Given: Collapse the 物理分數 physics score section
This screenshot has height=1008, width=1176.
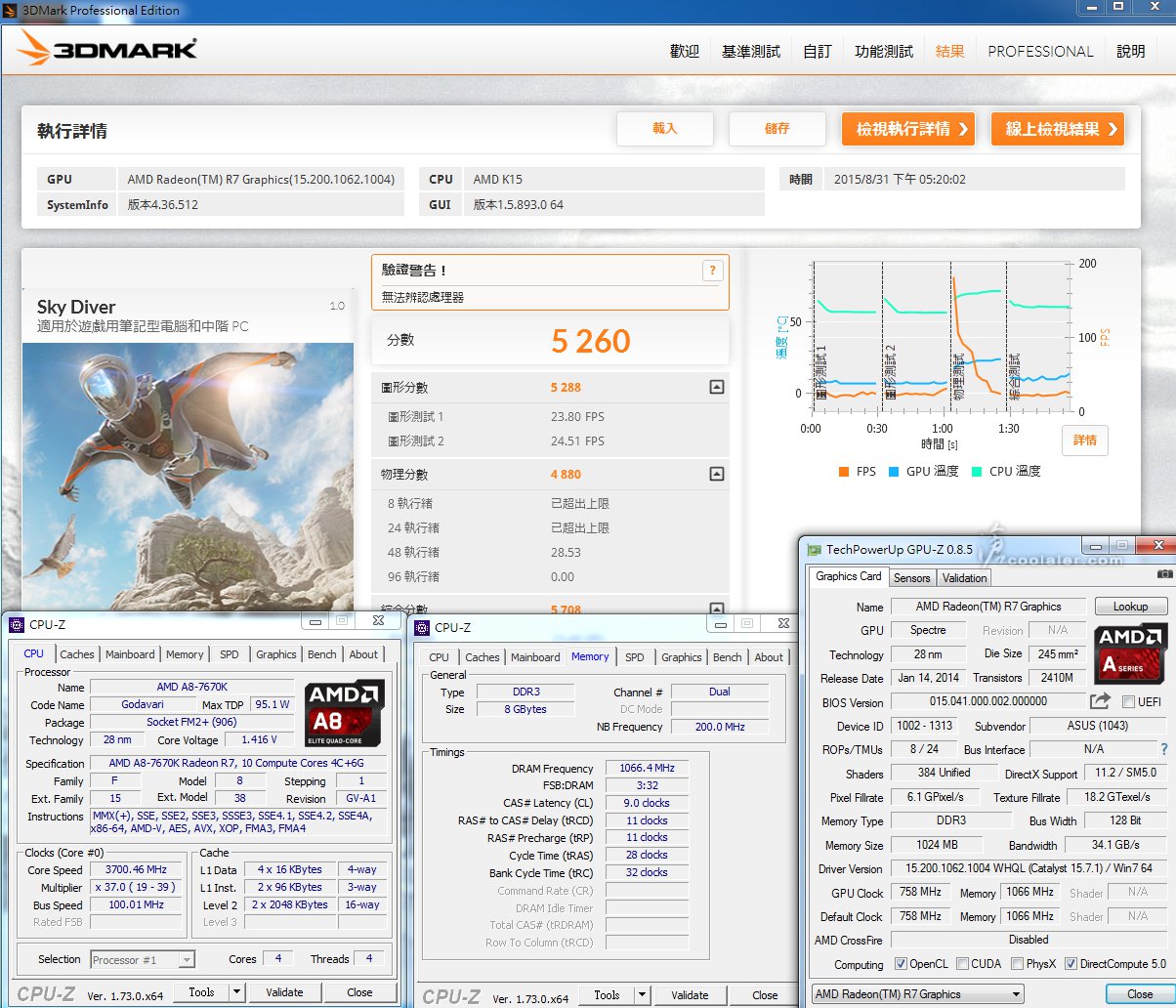Looking at the screenshot, I should point(716,475).
